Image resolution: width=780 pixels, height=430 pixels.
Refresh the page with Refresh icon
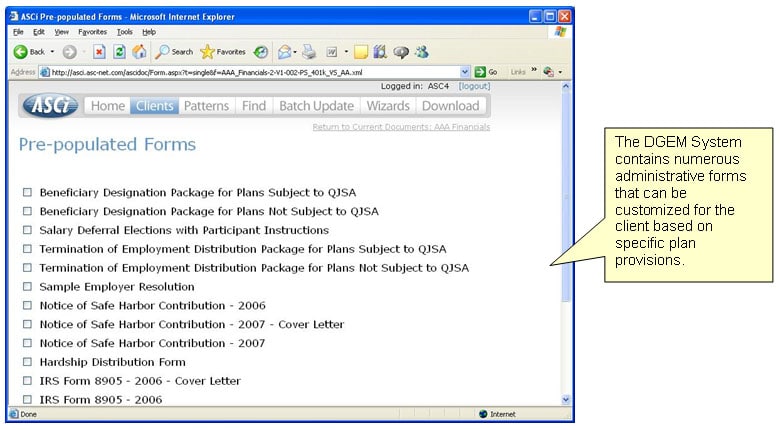(119, 52)
